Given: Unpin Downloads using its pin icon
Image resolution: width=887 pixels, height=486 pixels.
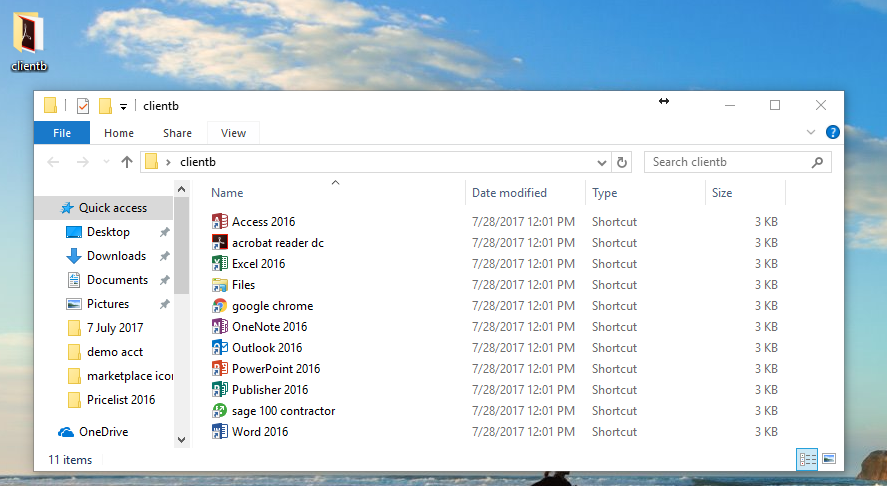Looking at the screenshot, I should (x=165, y=256).
